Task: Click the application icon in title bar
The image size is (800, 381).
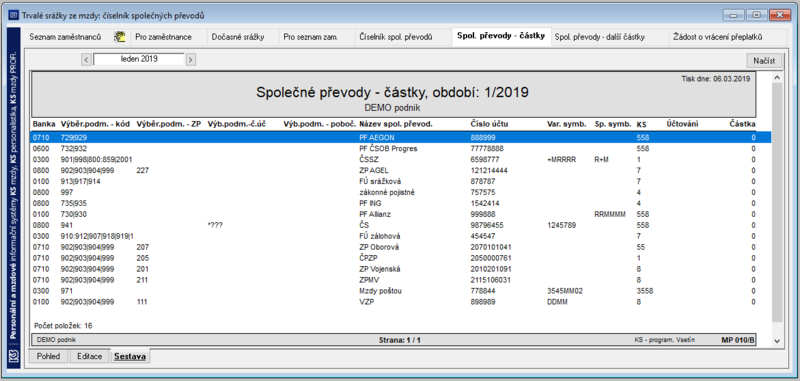Action: 14,15
